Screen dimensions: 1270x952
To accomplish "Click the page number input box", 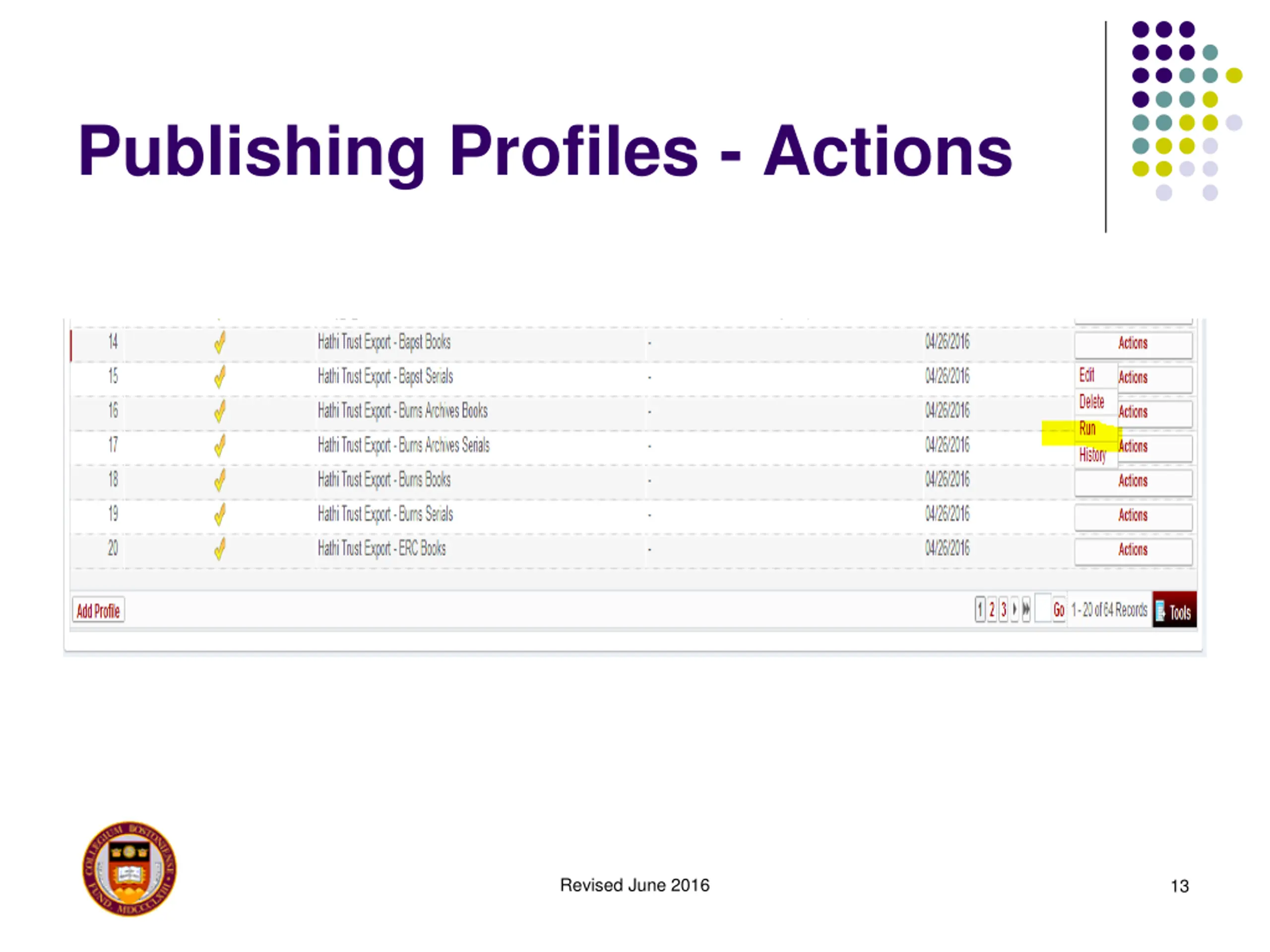I will click(x=1043, y=609).
